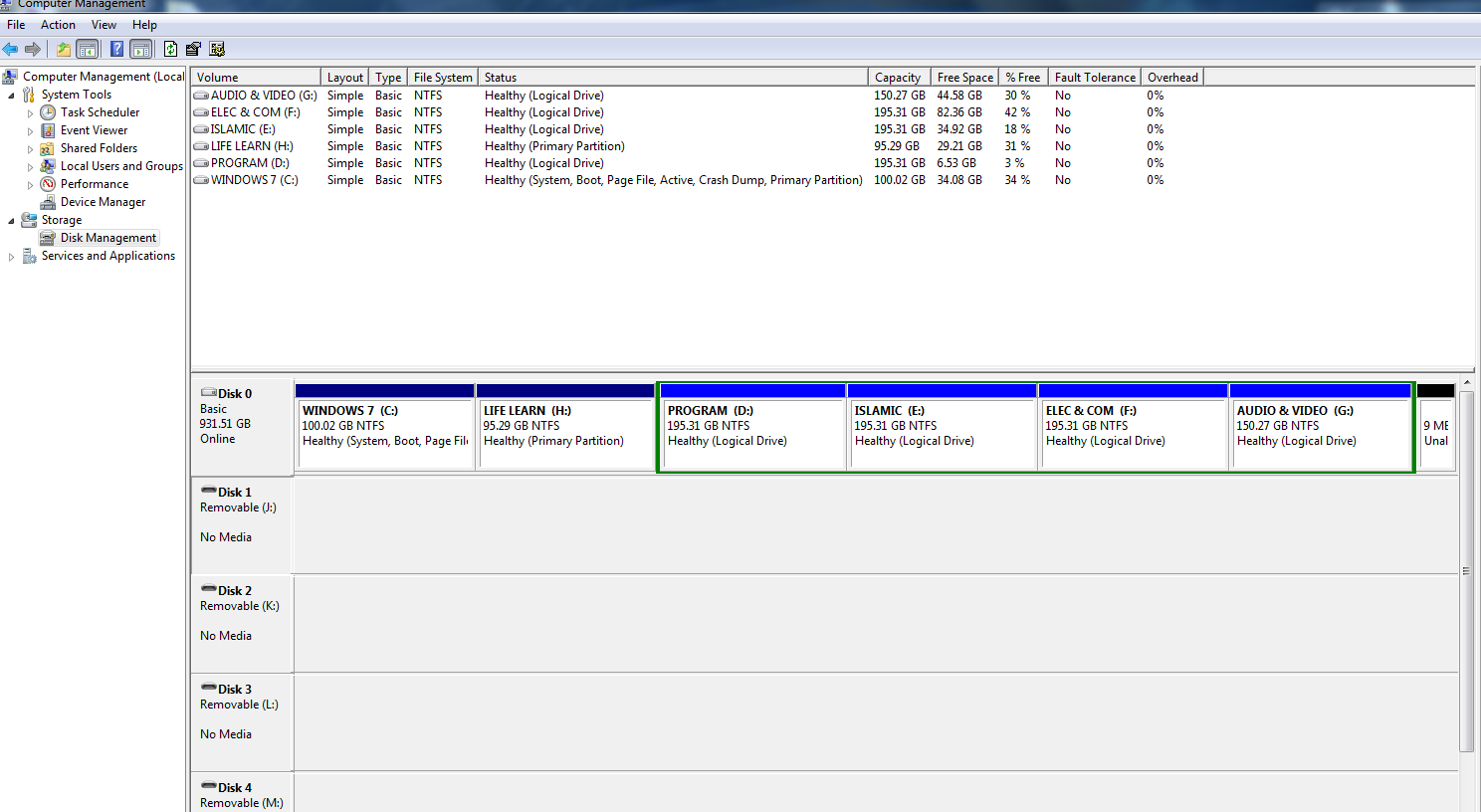The height and width of the screenshot is (812, 1481).
Task: Select the System Tools icon in tree
Action: (29, 95)
